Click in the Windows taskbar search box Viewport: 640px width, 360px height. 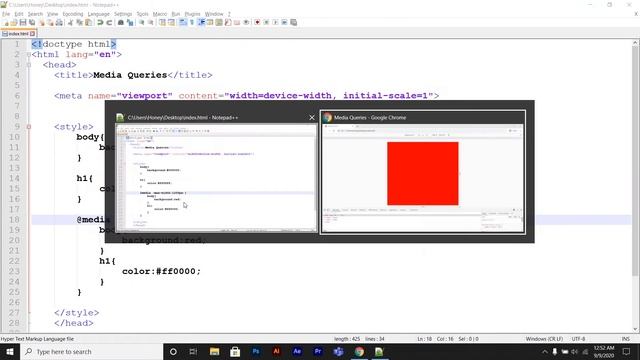[91, 351]
